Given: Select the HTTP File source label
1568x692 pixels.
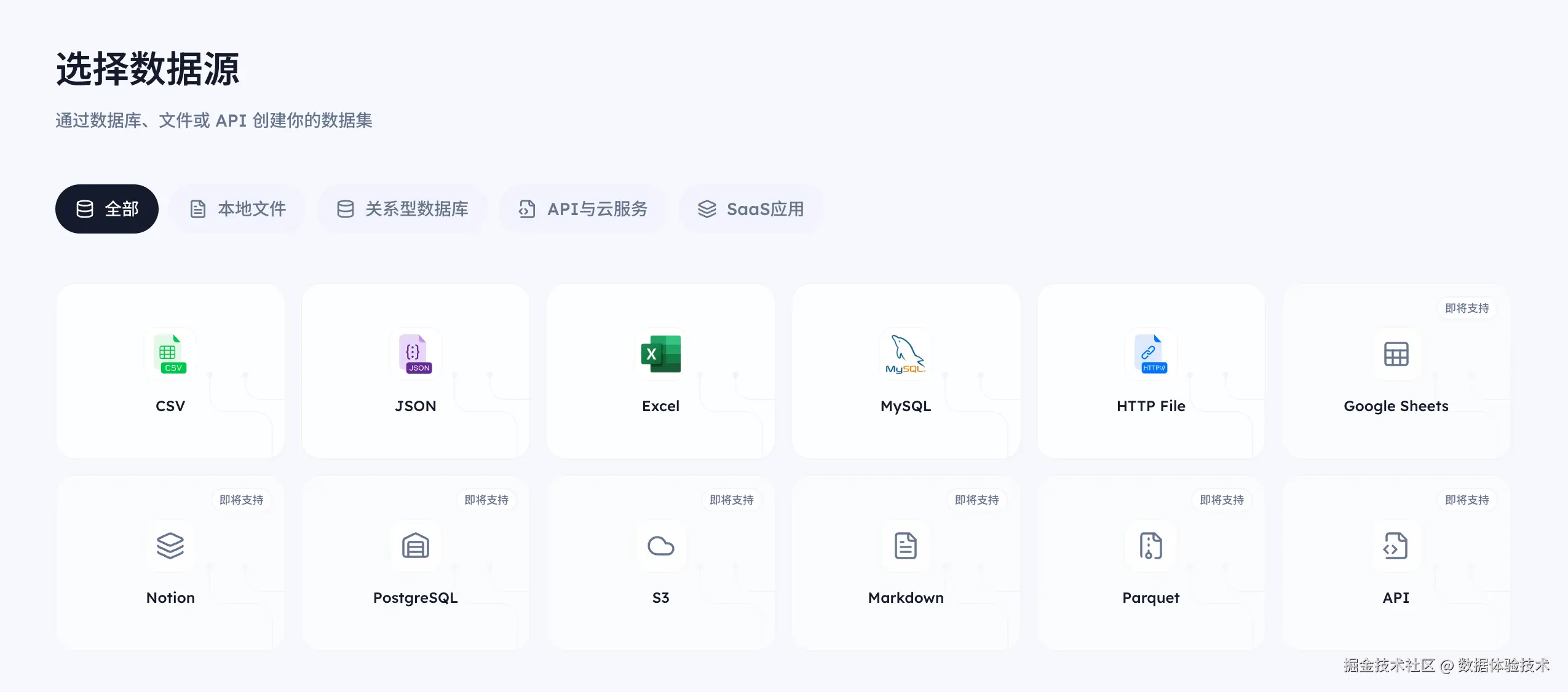Looking at the screenshot, I should (x=1151, y=406).
